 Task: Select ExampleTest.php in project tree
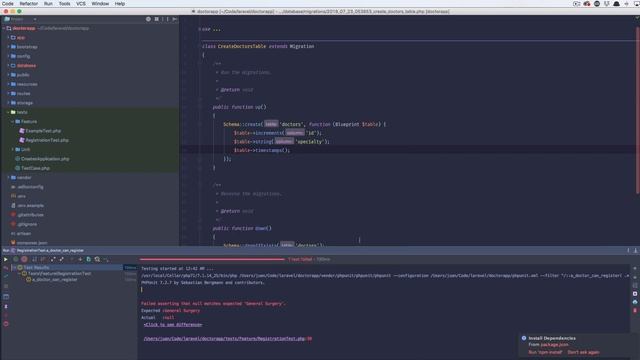point(43,131)
